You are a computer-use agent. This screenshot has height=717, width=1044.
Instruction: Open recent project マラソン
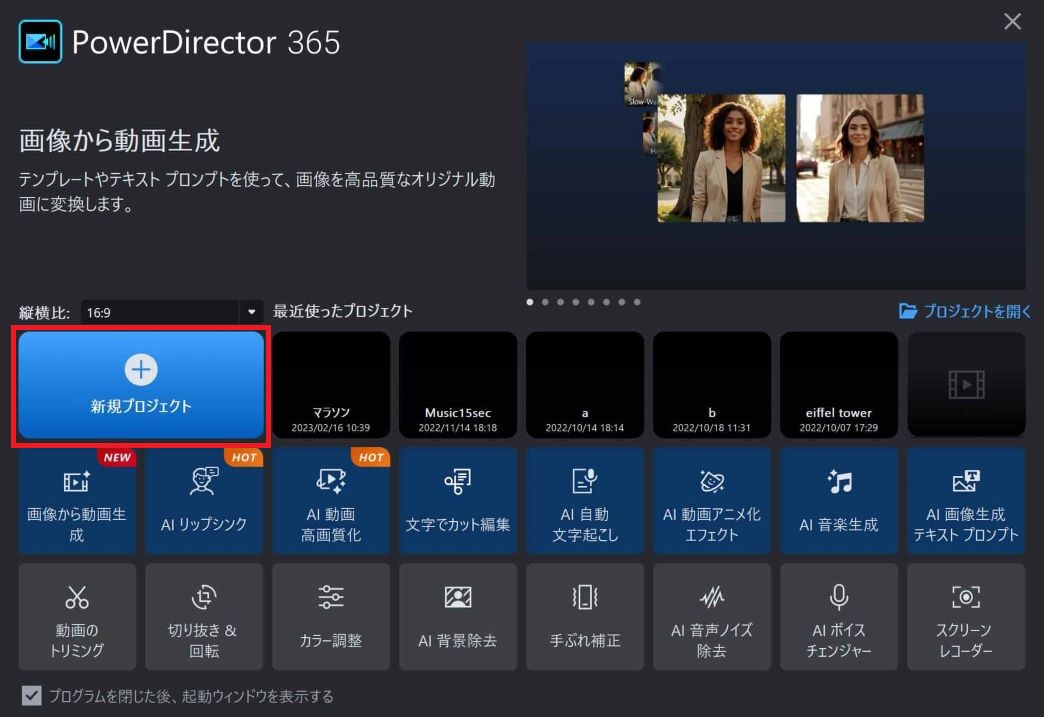331,385
